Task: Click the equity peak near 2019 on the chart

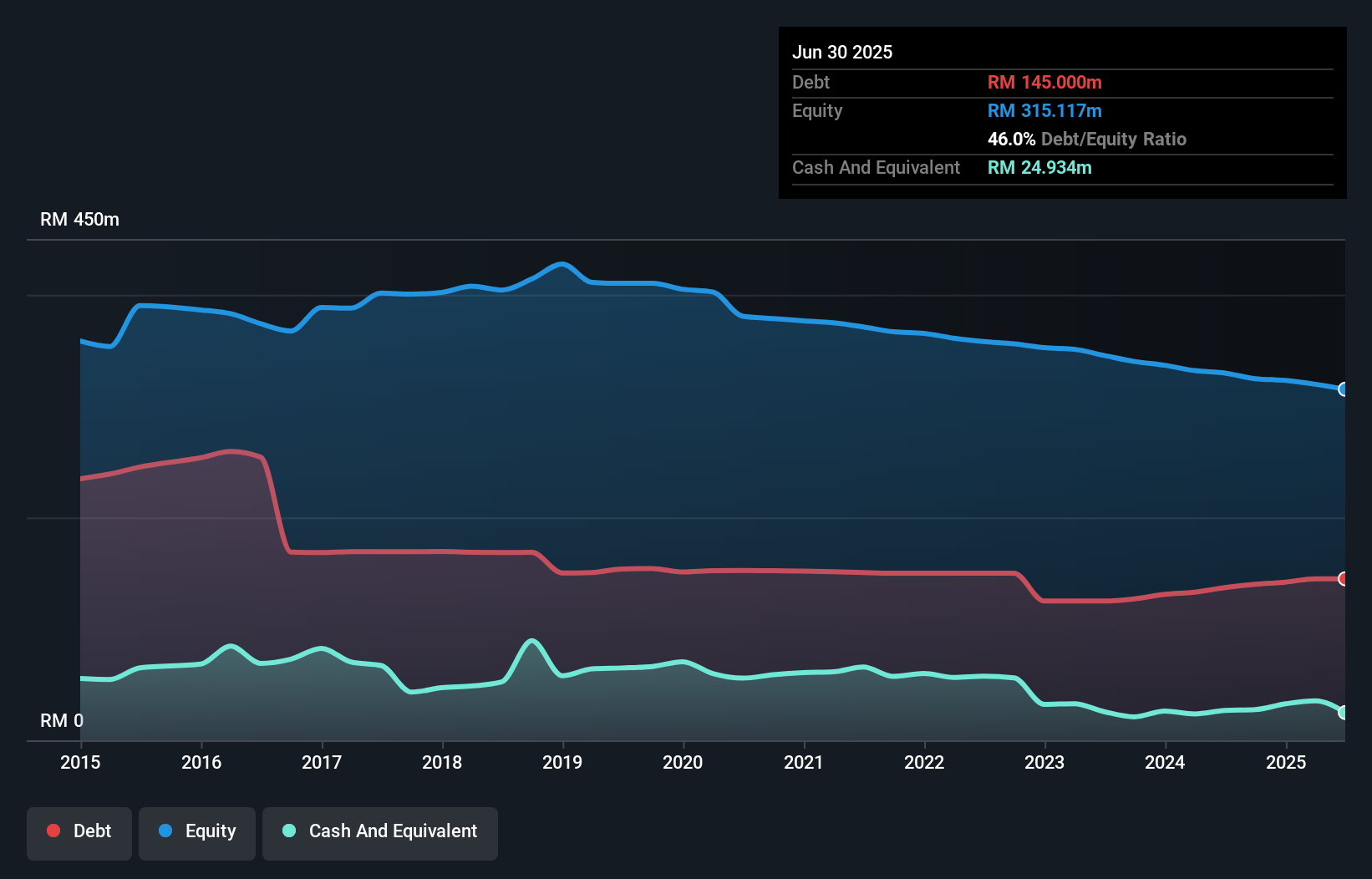Action: coord(561,266)
